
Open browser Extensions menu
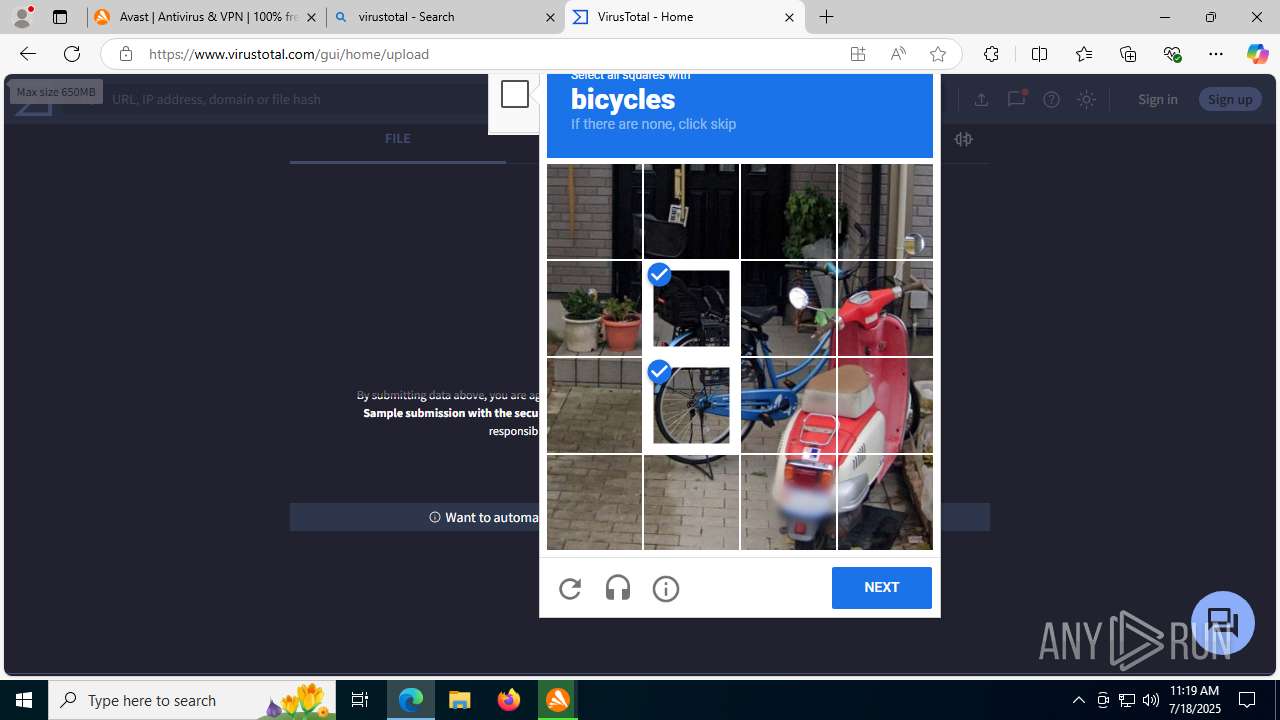991,54
